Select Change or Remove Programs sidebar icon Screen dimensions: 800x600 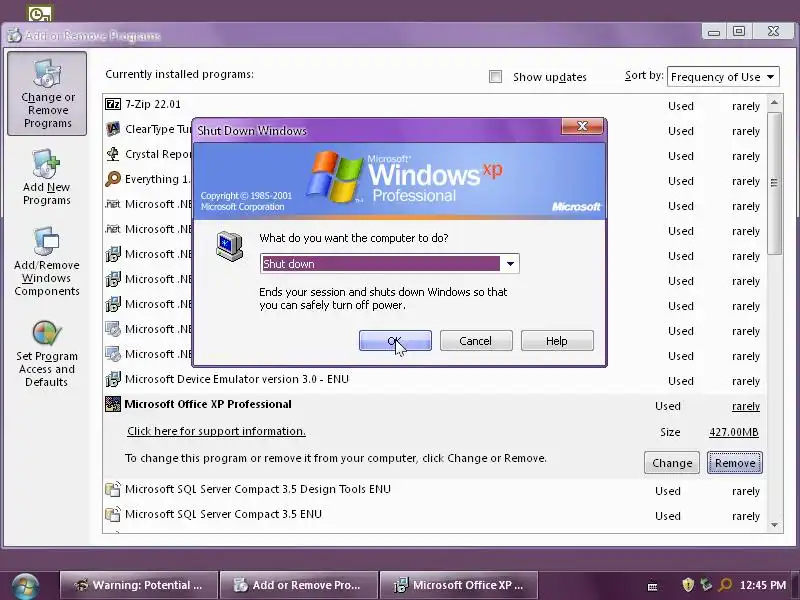point(47,93)
